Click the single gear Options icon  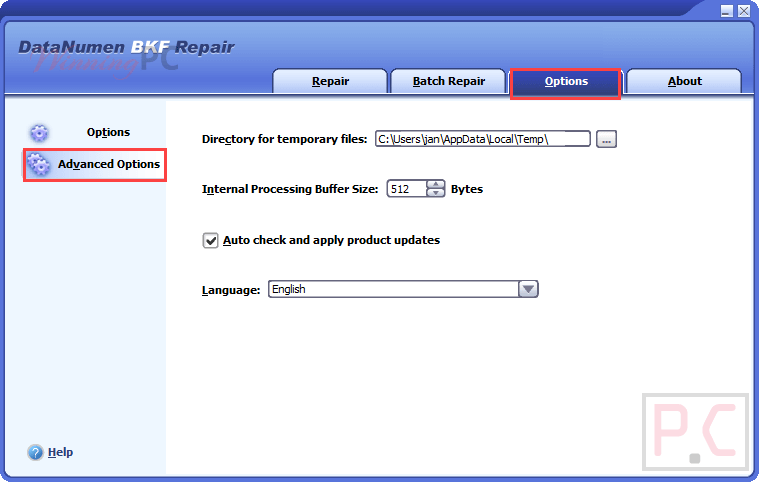pos(39,133)
